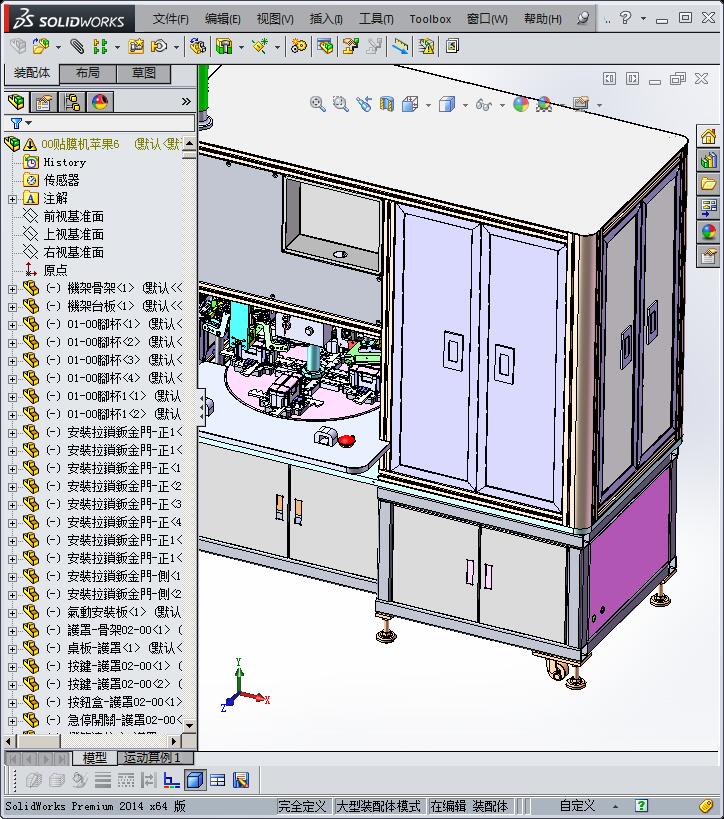Open the Design Library task pane icon

coord(708,160)
